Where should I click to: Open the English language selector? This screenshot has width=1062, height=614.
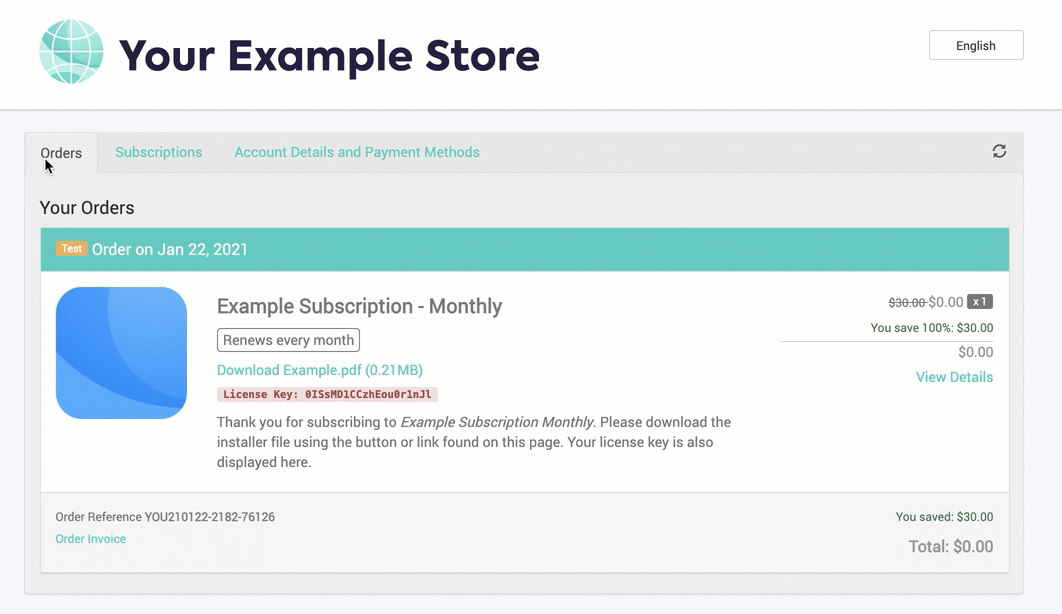coord(975,45)
